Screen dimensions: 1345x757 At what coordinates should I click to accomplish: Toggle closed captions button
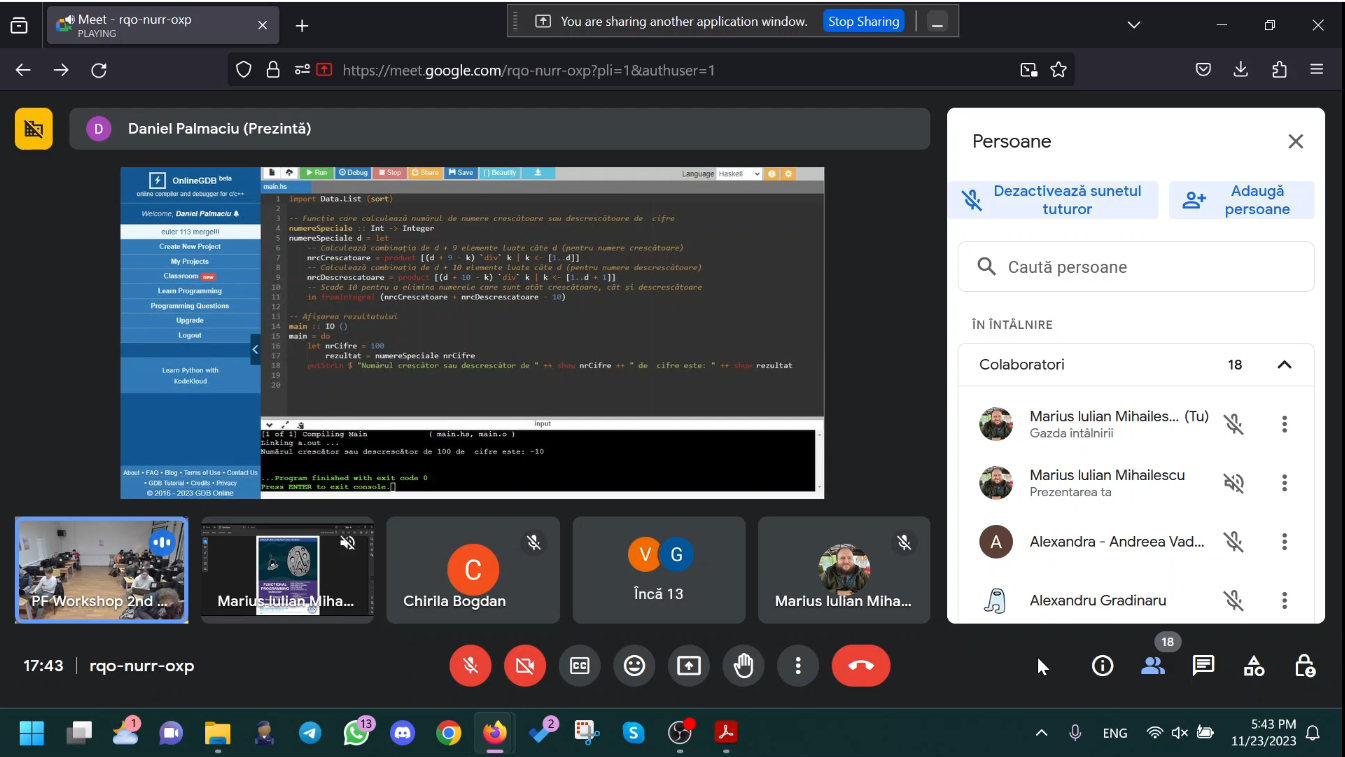point(580,666)
